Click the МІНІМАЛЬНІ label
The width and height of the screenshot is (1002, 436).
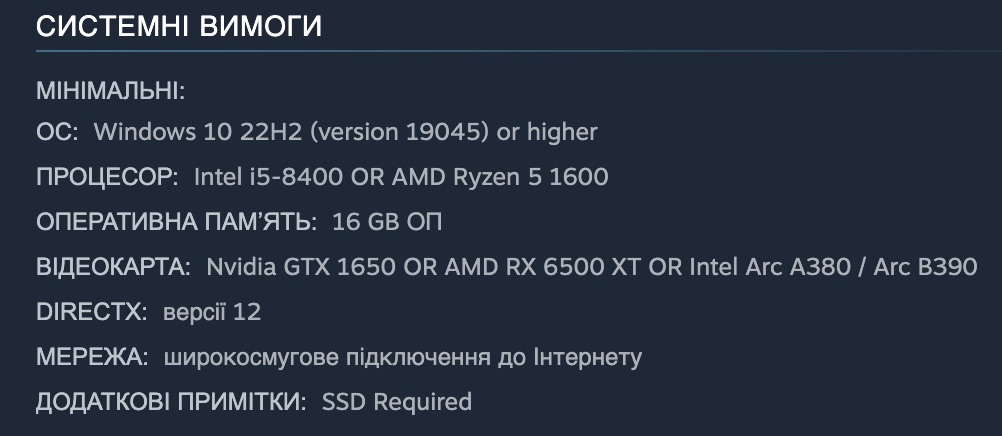click(111, 92)
